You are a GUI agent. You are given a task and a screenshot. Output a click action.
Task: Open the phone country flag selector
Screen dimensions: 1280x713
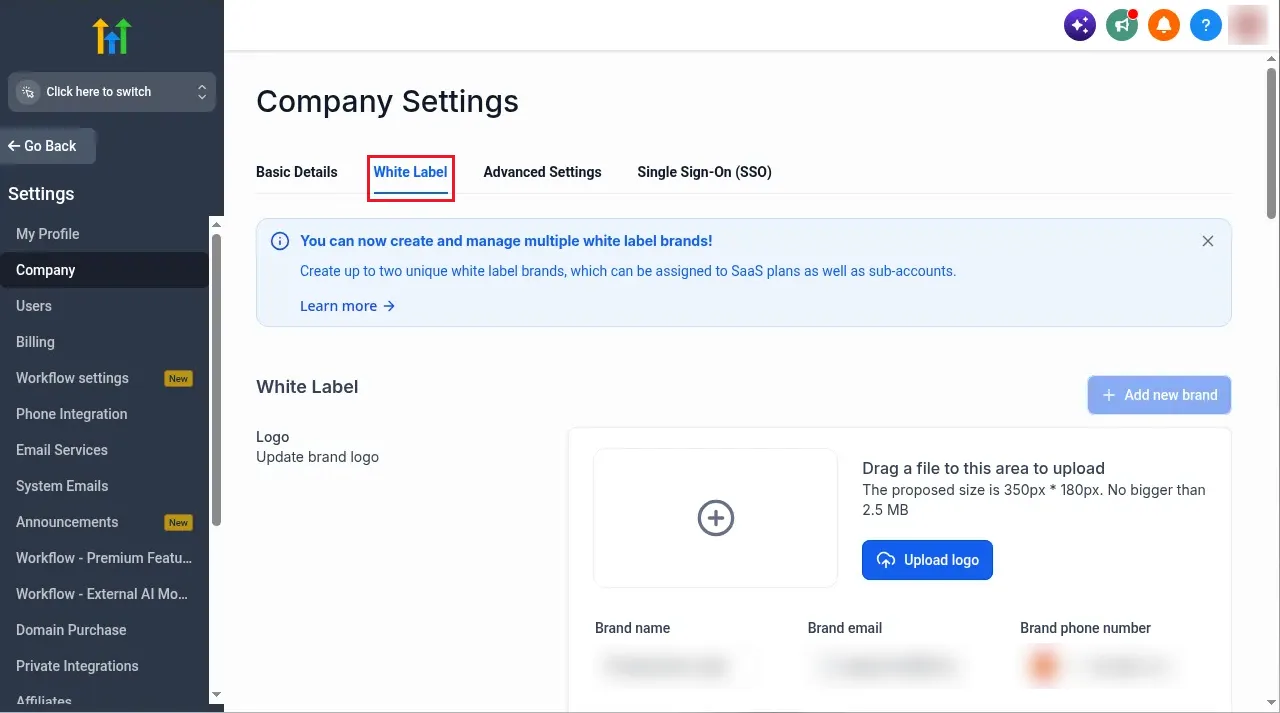click(x=1044, y=666)
